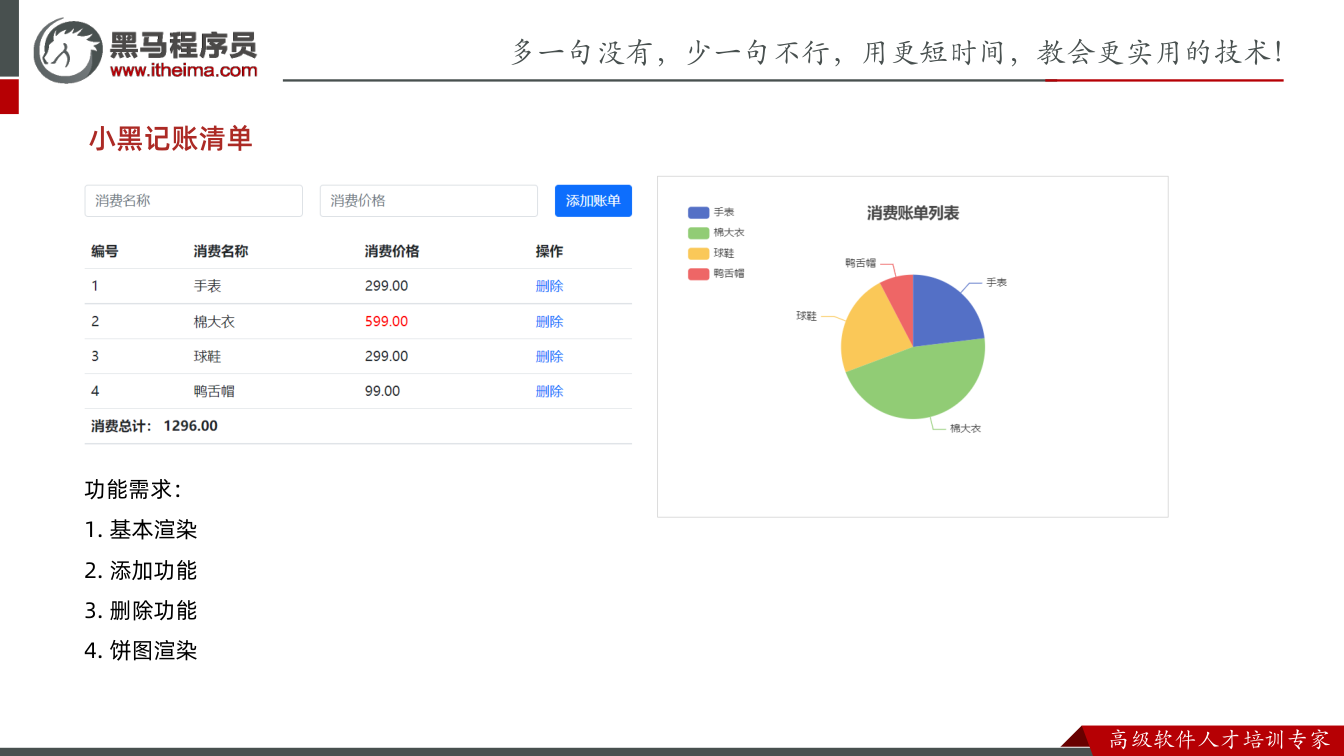Delete the 鸭舌帽 row via 删除
Image resolution: width=1344 pixels, height=756 pixels.
pyautogui.click(x=549, y=391)
